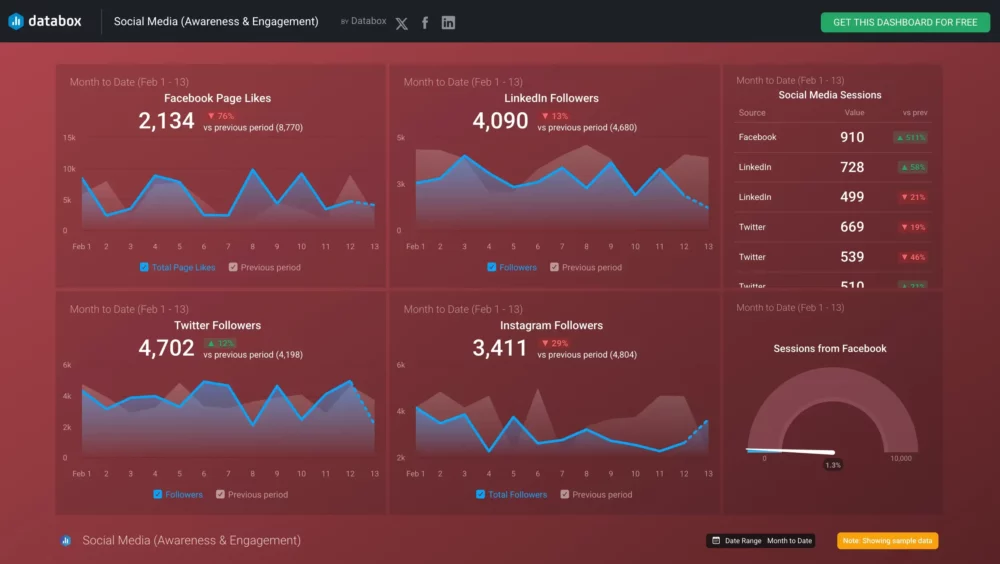Toggle Total Page Likes checkbox in Facebook chart

[x=145, y=267]
